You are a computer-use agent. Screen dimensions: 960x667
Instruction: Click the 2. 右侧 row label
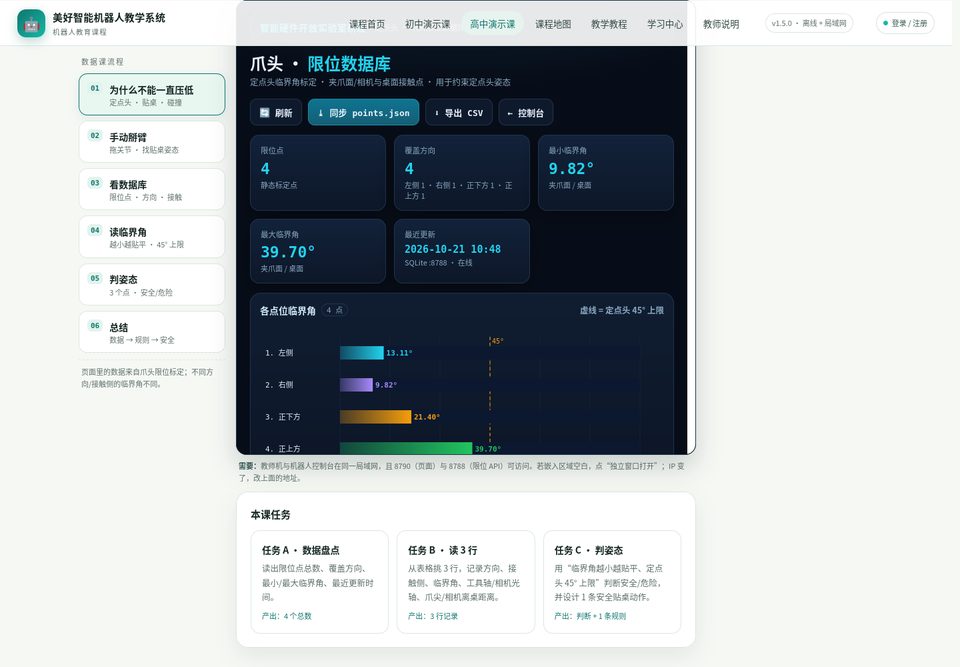[x=279, y=385]
